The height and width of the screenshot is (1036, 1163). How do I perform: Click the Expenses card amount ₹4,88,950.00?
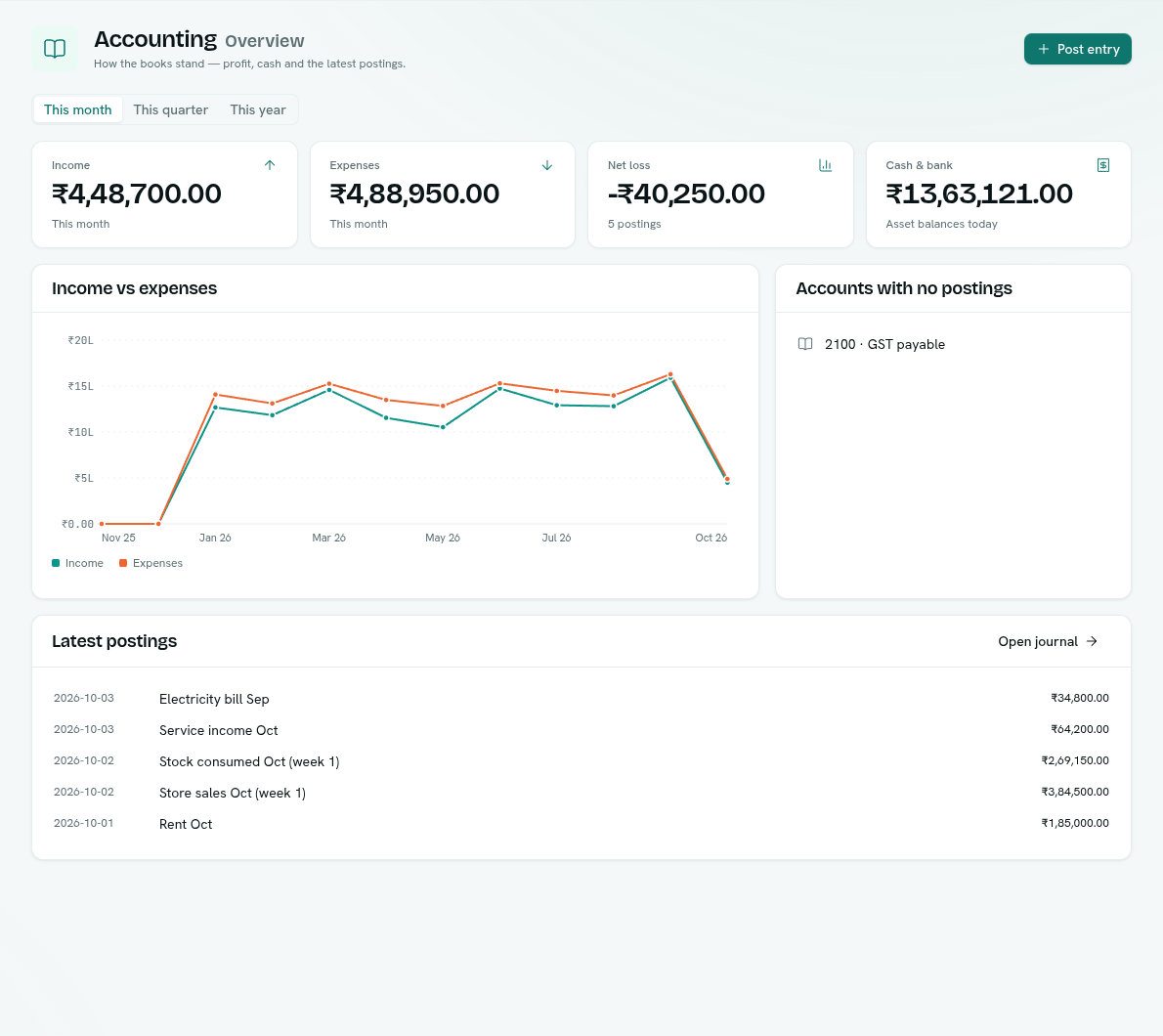point(414,194)
